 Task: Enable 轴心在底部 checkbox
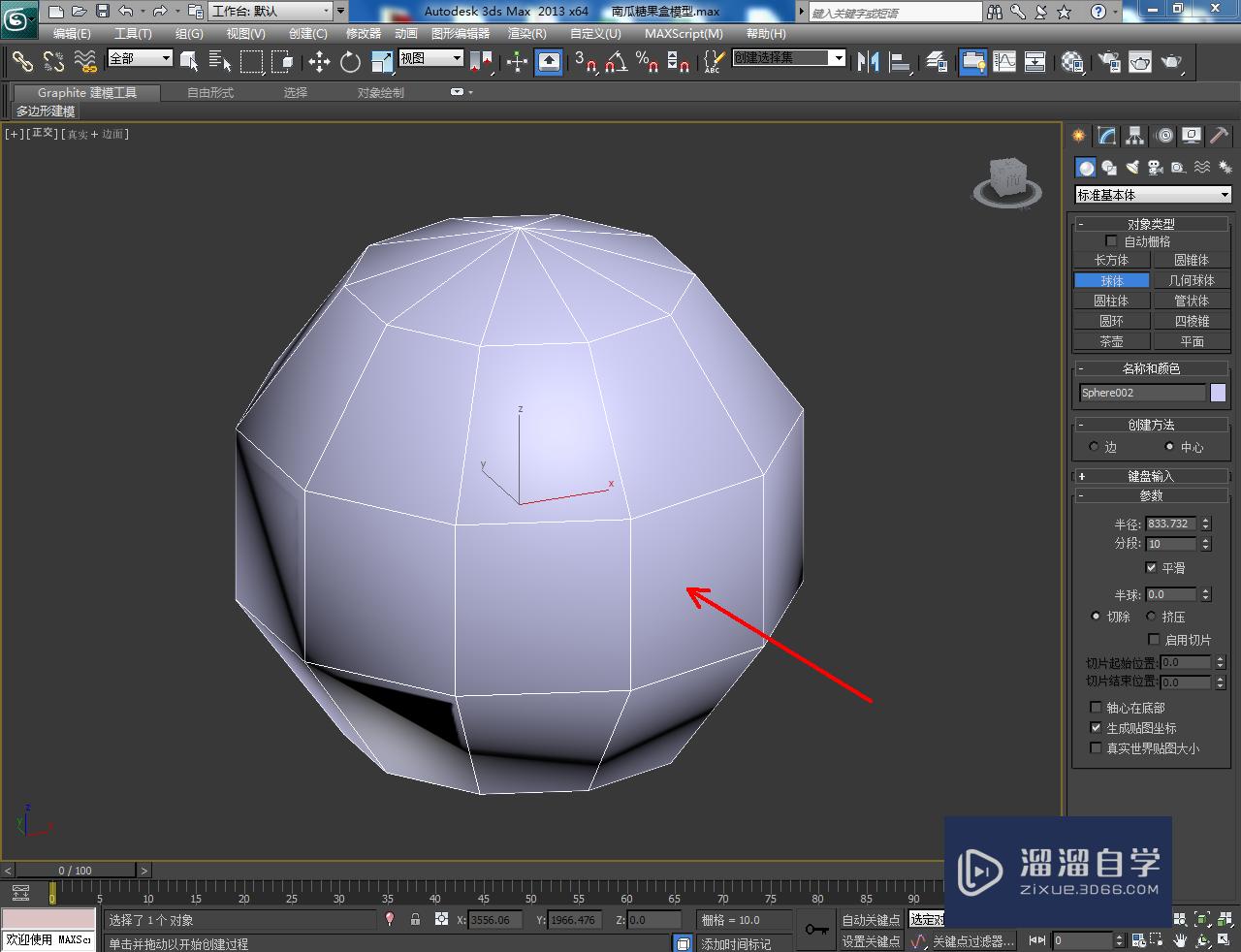(x=1096, y=708)
